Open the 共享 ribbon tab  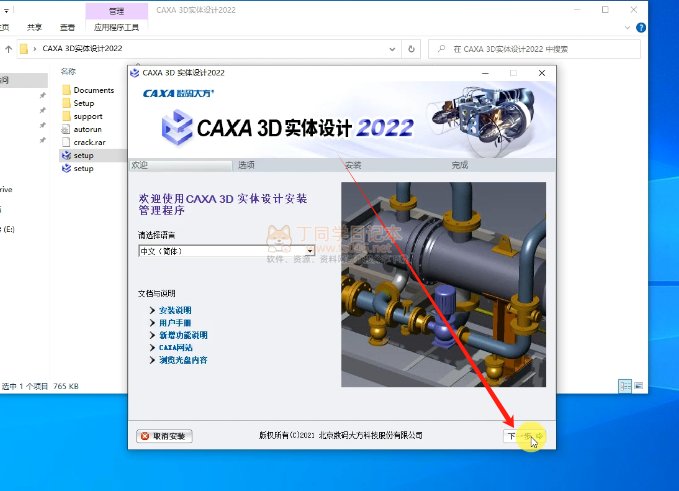35,28
